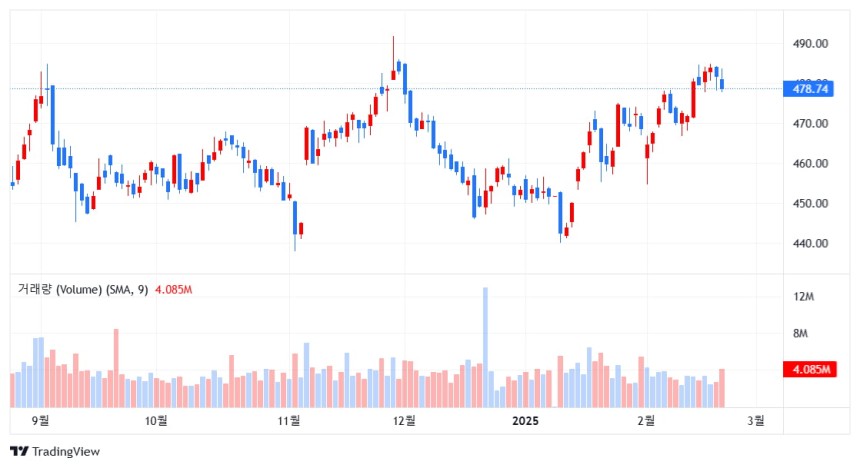
Task: Click the 8M volume scale label
Action: [800, 334]
